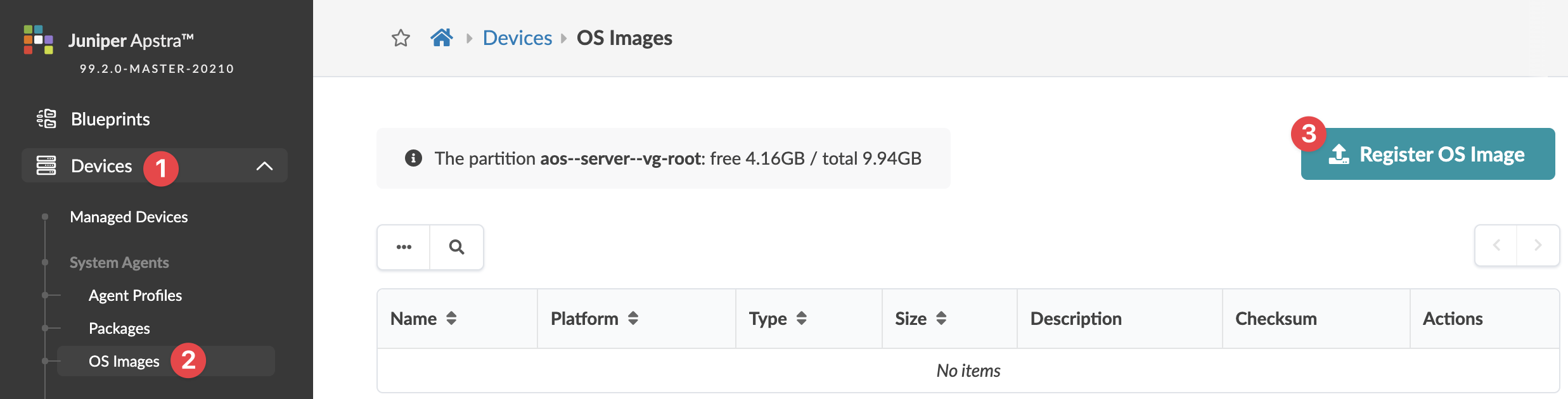Sort table by Type column arrows

tap(802, 319)
